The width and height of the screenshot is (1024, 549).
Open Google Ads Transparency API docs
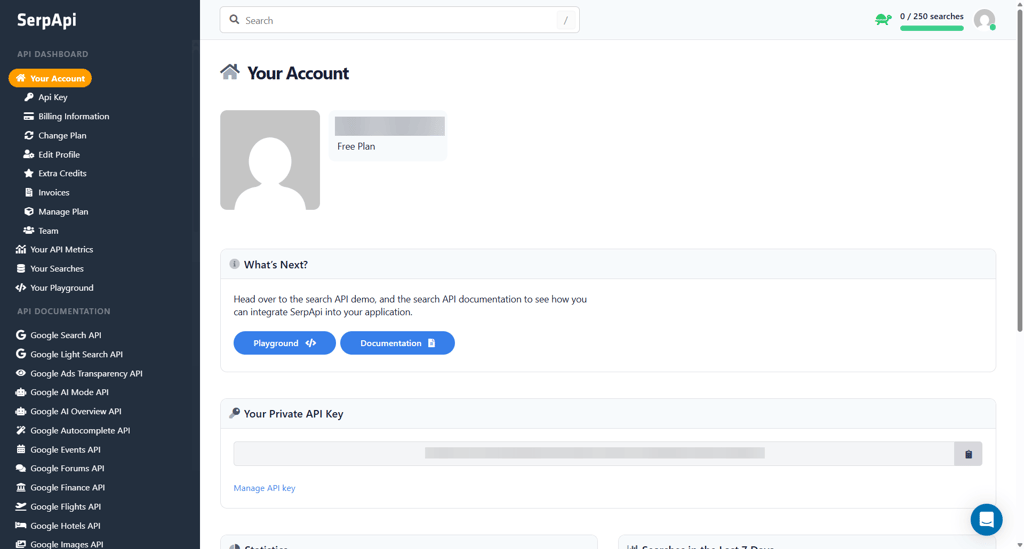coord(86,373)
